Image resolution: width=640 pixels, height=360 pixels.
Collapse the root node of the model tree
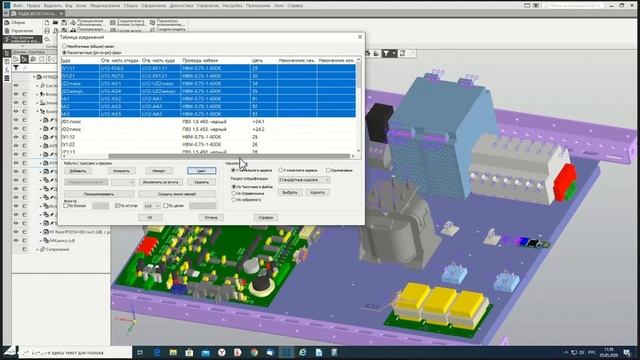coord(34,77)
